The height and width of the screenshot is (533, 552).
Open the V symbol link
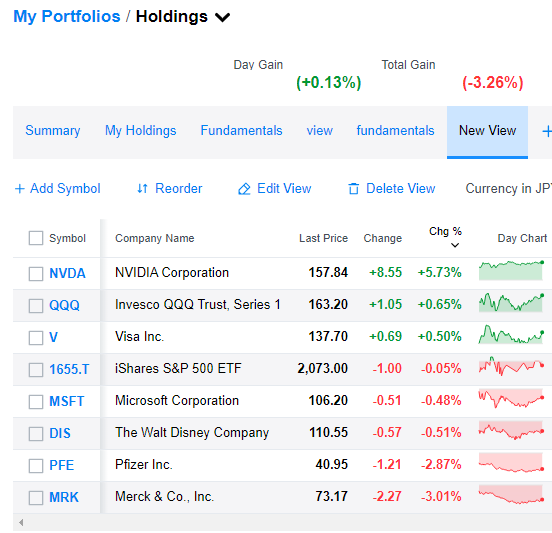[x=54, y=338]
